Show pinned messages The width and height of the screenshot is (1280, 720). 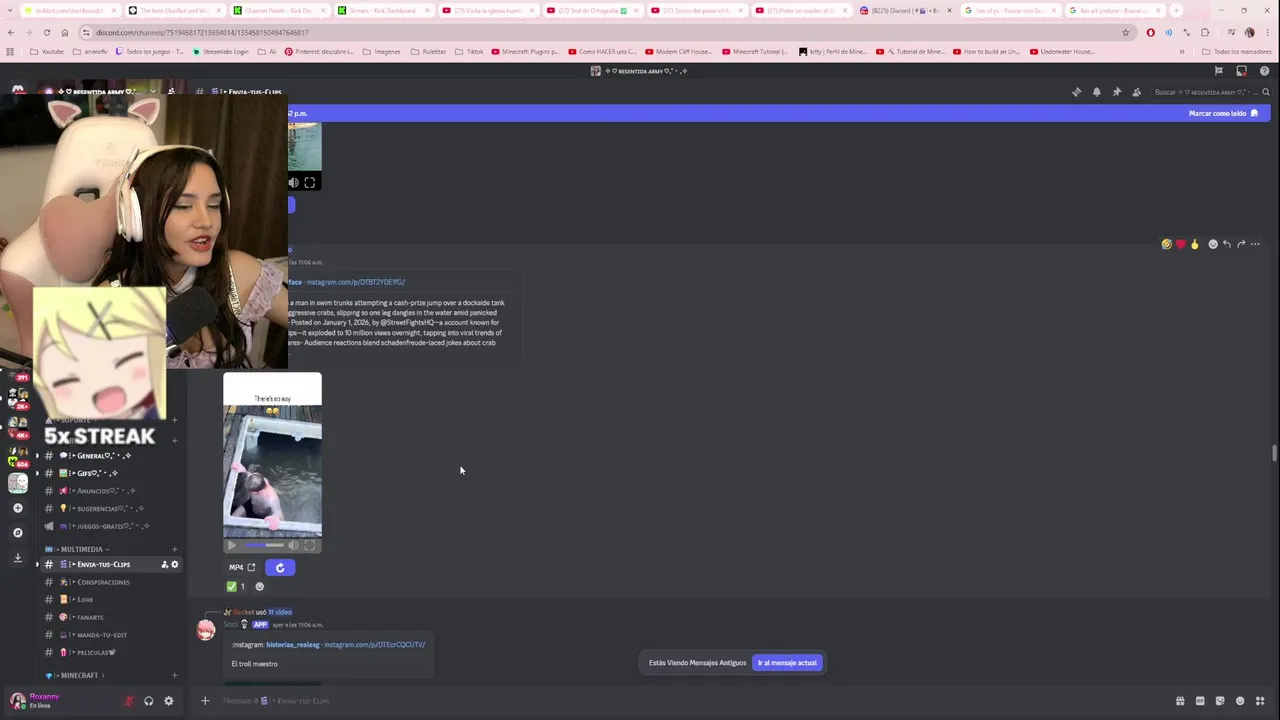point(1116,92)
